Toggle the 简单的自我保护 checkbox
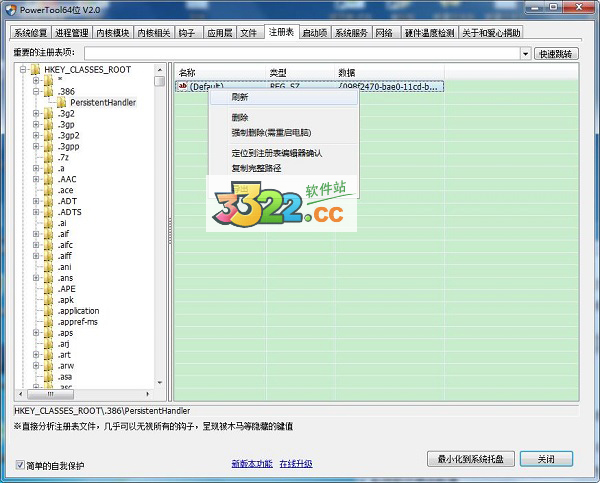The image size is (600, 483). click(20, 465)
